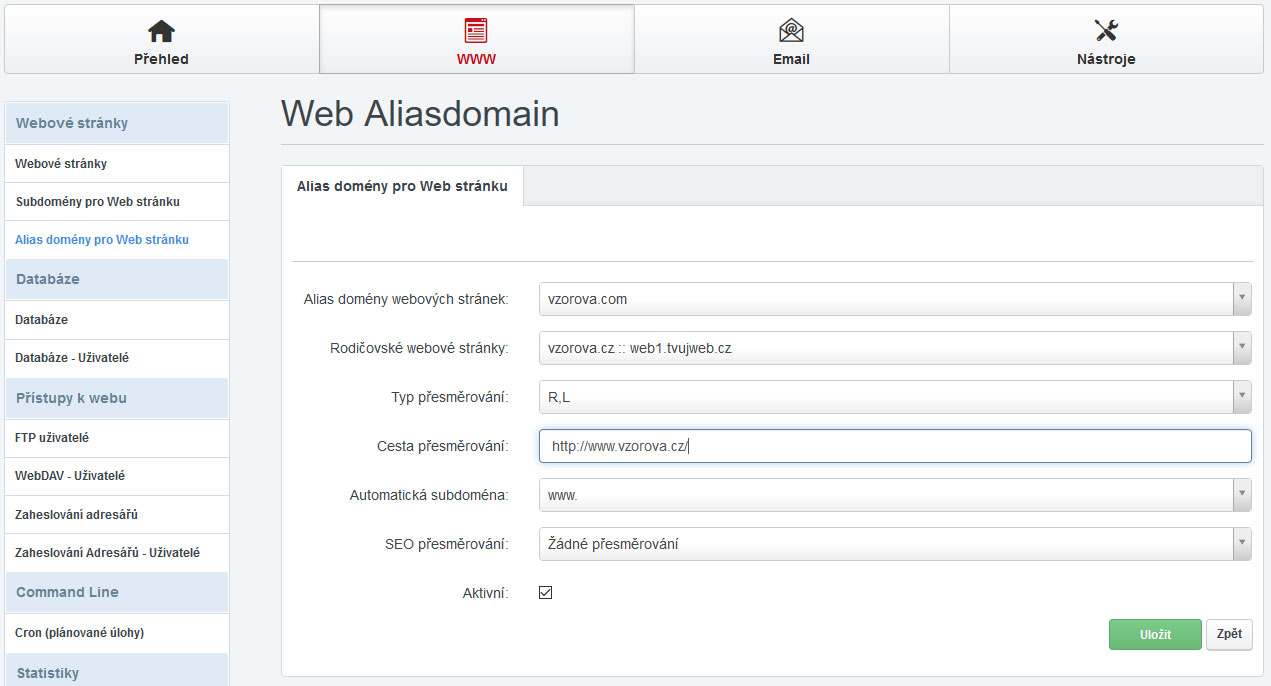The image size is (1271, 686).
Task: Click the Přehled home icon
Action: click(x=161, y=31)
